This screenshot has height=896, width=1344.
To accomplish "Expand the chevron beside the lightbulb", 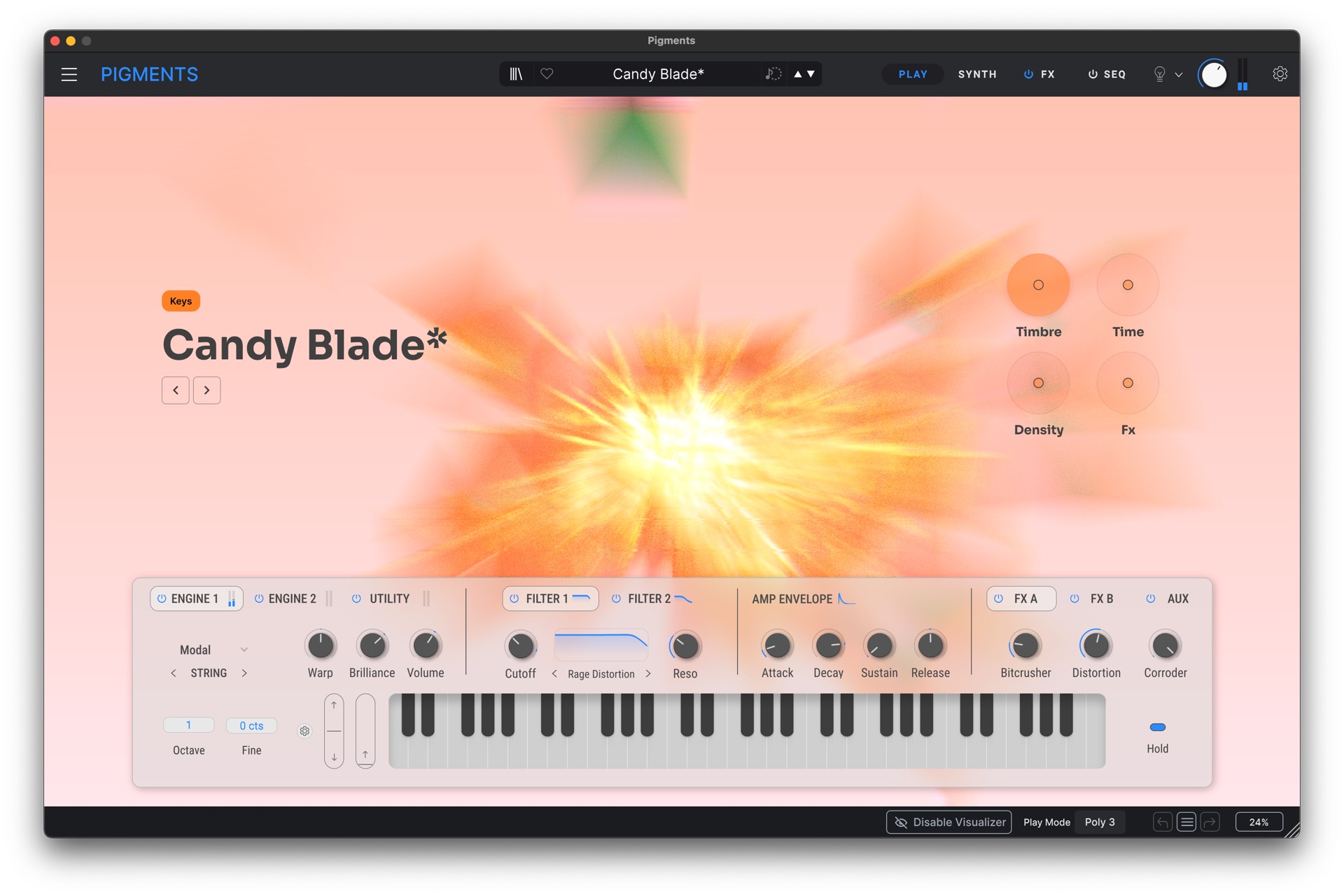I will [x=1179, y=75].
